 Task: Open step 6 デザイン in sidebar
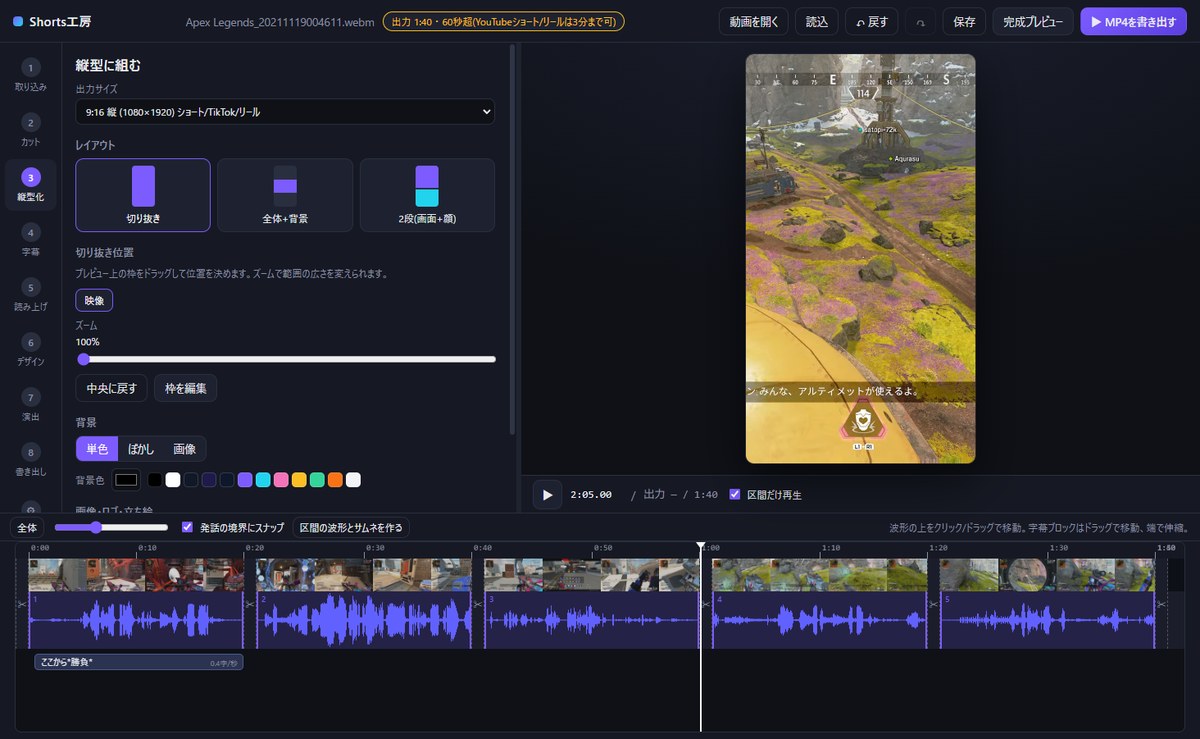click(30, 351)
